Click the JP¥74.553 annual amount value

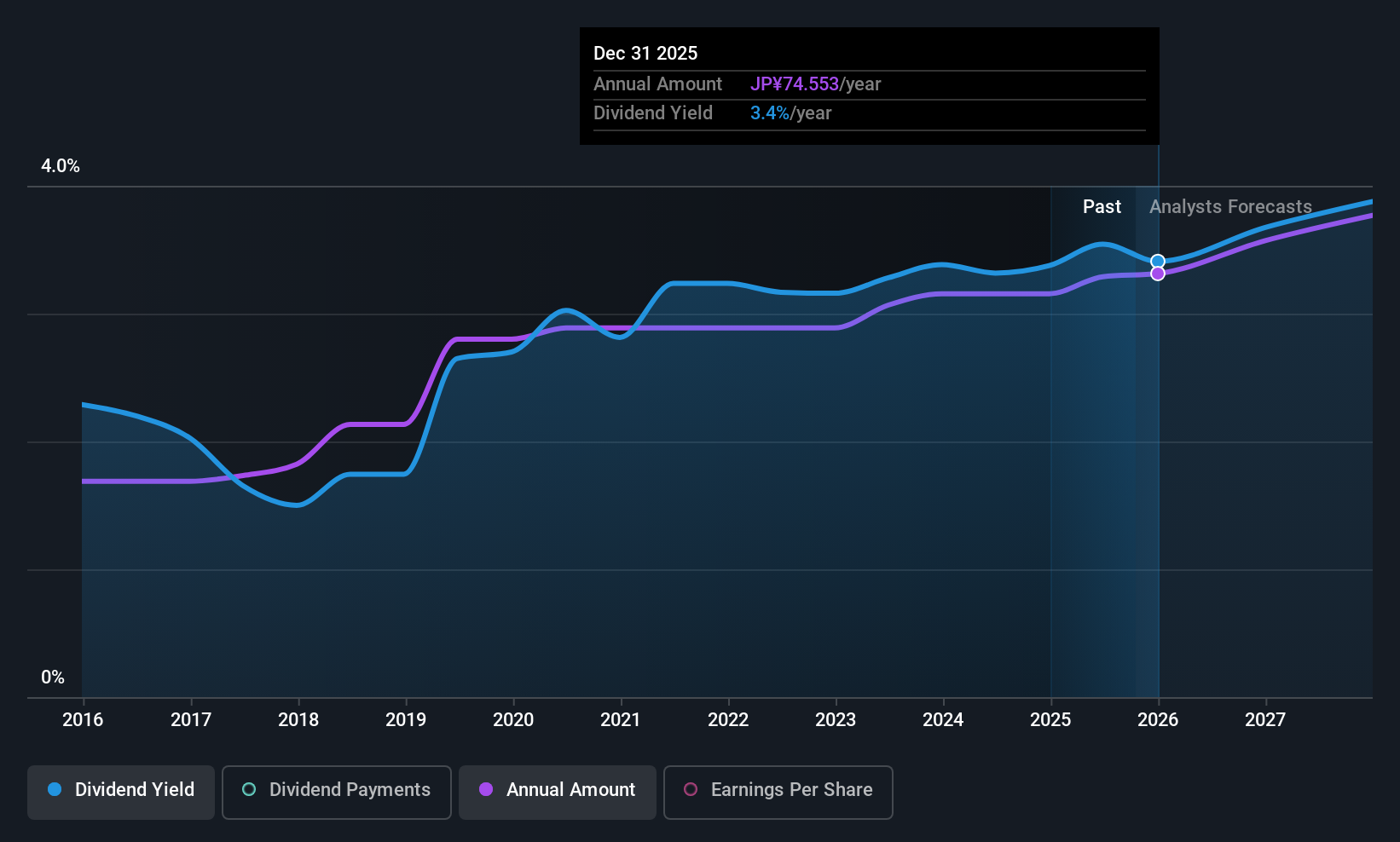click(x=795, y=84)
